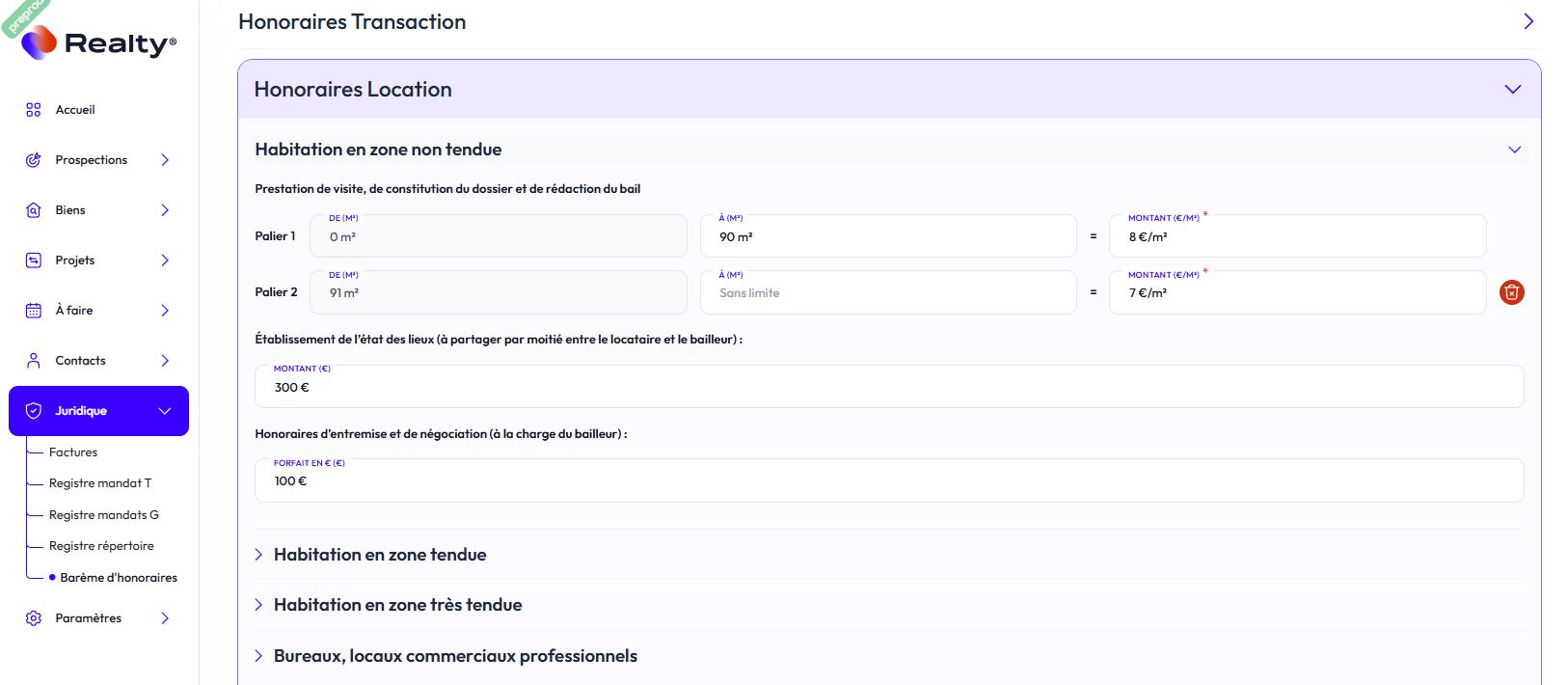This screenshot has width=1568, height=685.
Task: Click the Accueil grid icon
Action: [34, 110]
